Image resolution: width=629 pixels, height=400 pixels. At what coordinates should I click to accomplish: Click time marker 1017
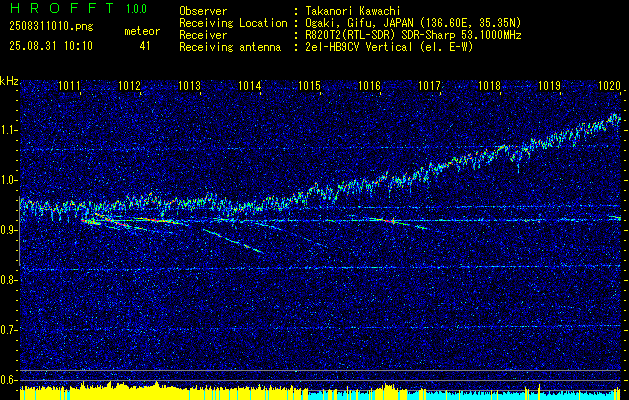(429, 85)
